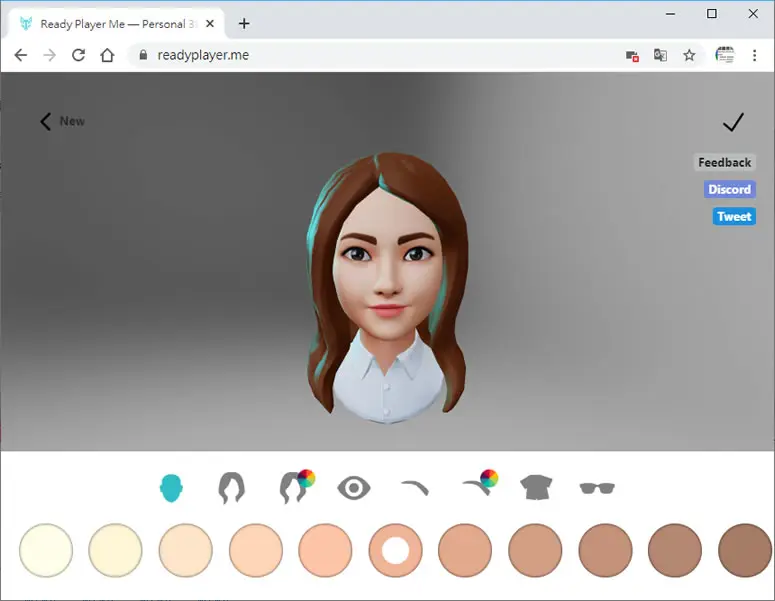Select the glasses category icon

(x=597, y=488)
